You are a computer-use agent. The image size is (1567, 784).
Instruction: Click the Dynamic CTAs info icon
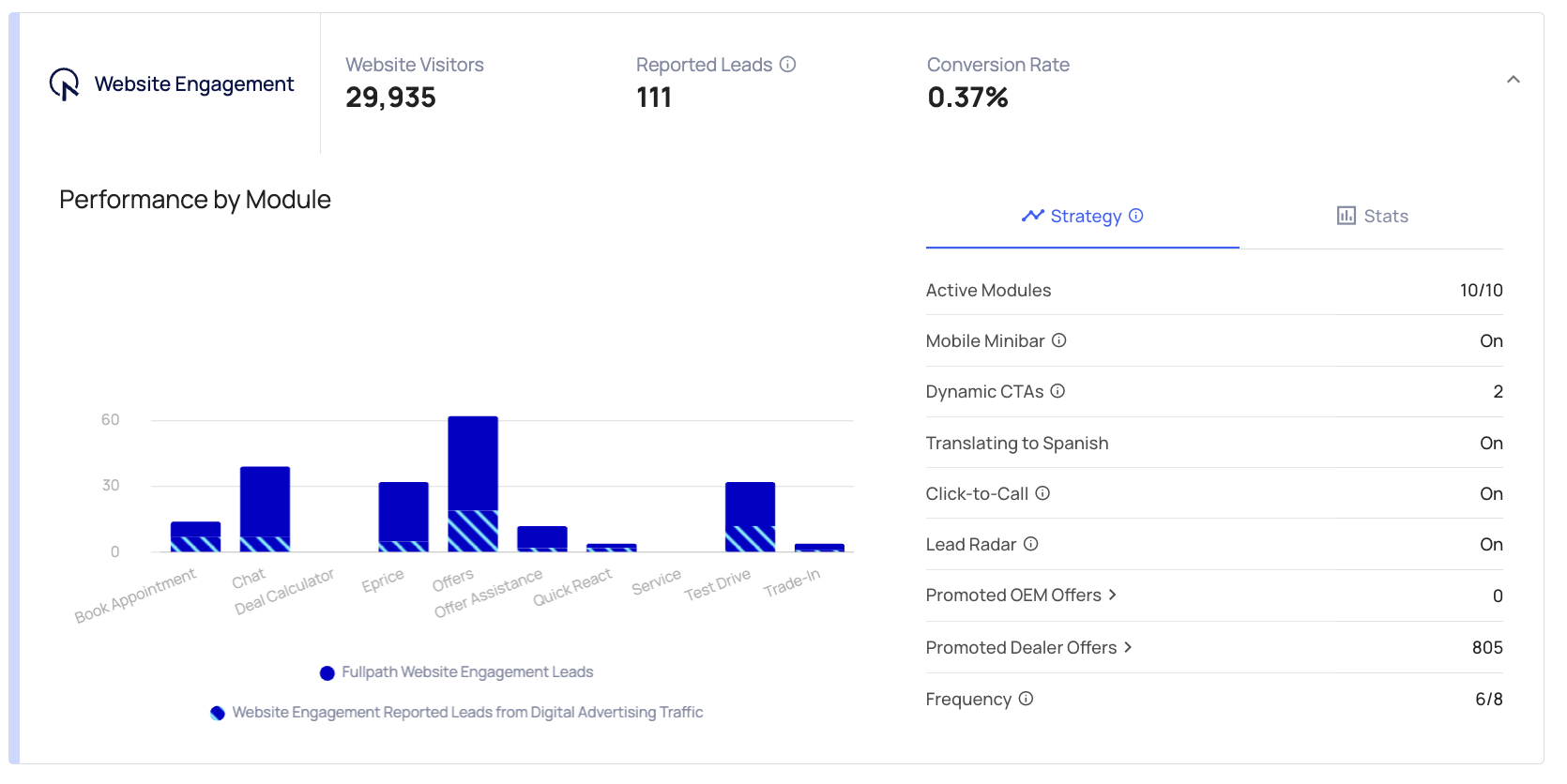pyautogui.click(x=1057, y=391)
